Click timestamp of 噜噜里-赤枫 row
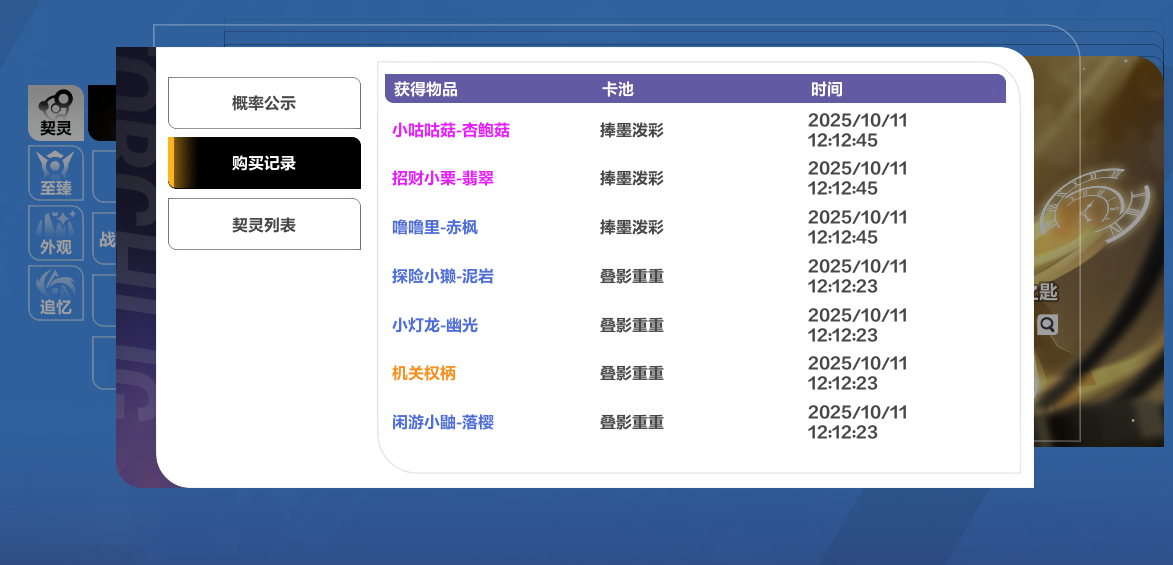 (x=857, y=227)
